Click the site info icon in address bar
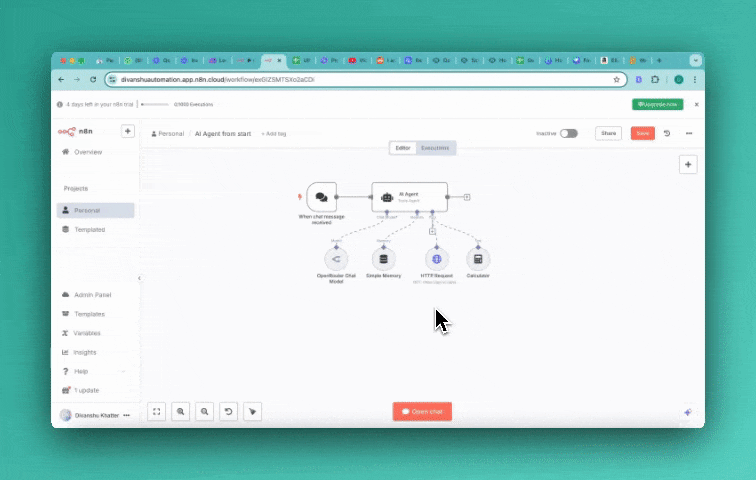 click(112, 80)
